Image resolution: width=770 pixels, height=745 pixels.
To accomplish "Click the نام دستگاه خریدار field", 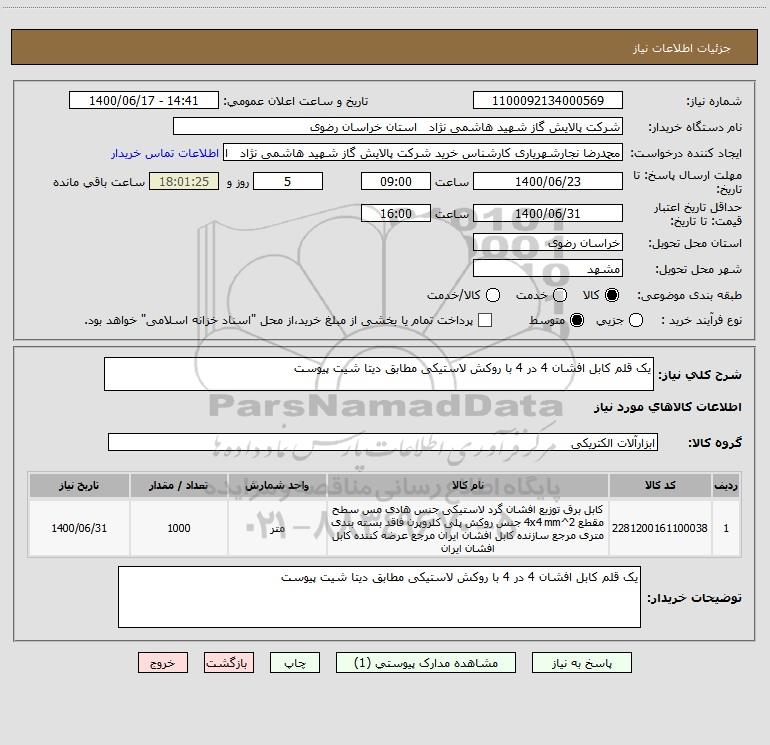I will (x=398, y=126).
